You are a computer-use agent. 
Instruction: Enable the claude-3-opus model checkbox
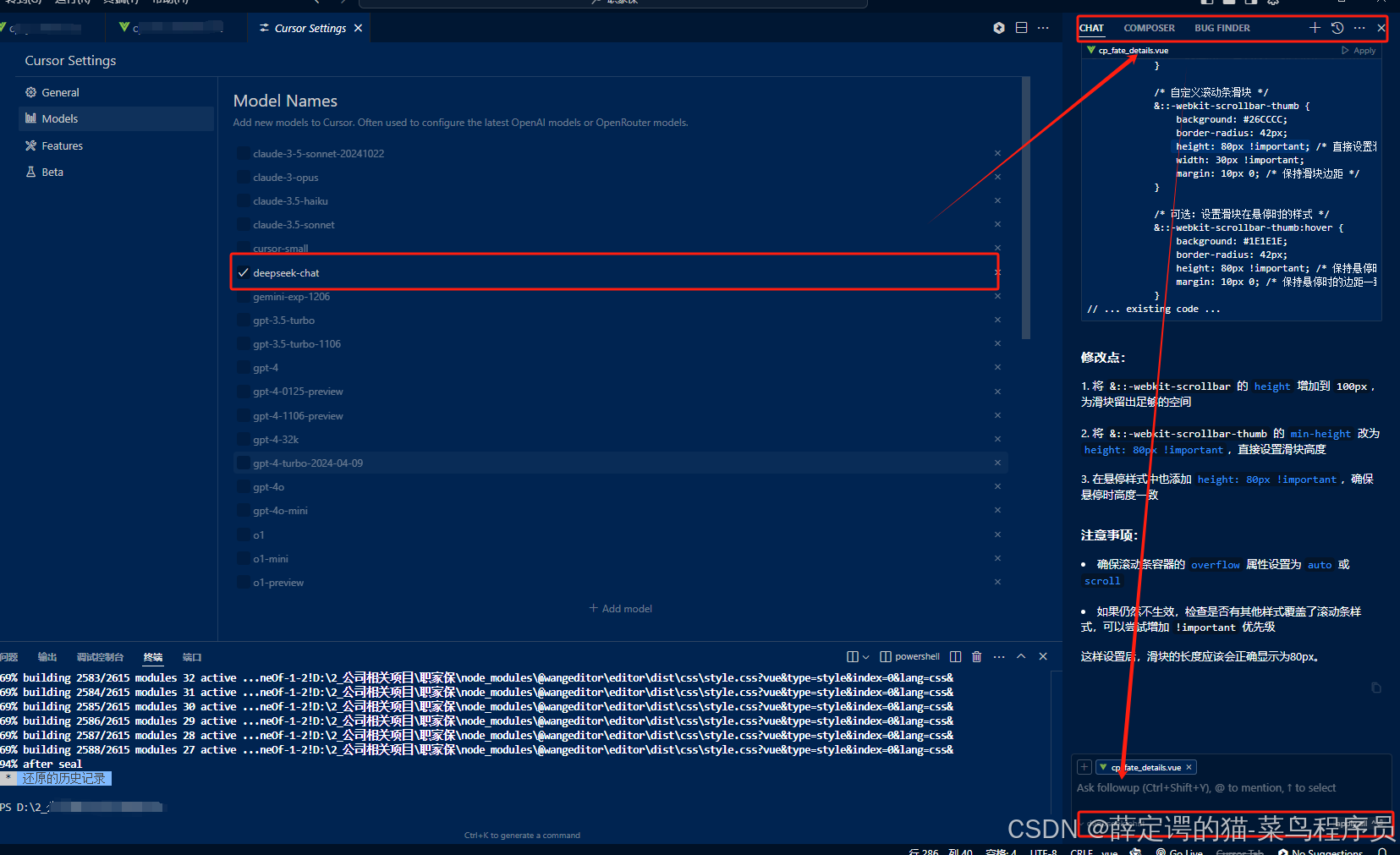244,177
